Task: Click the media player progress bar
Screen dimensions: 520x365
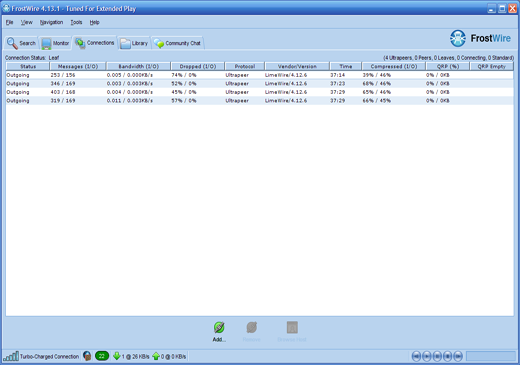Action: click(491, 356)
